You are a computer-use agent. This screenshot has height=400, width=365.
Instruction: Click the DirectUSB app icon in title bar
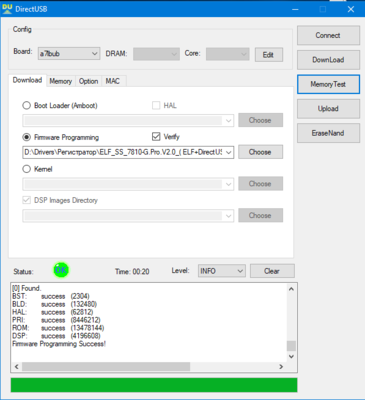click(7, 9)
